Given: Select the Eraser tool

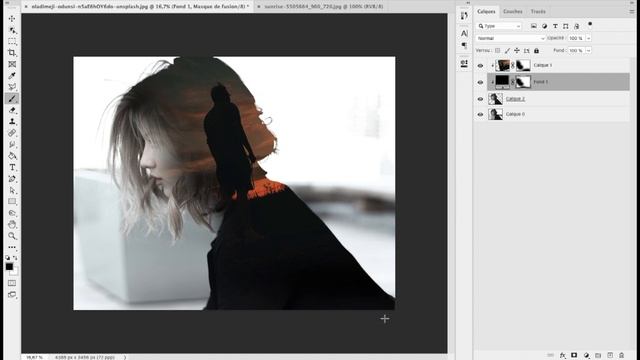Looking at the screenshot, I should [x=12, y=110].
